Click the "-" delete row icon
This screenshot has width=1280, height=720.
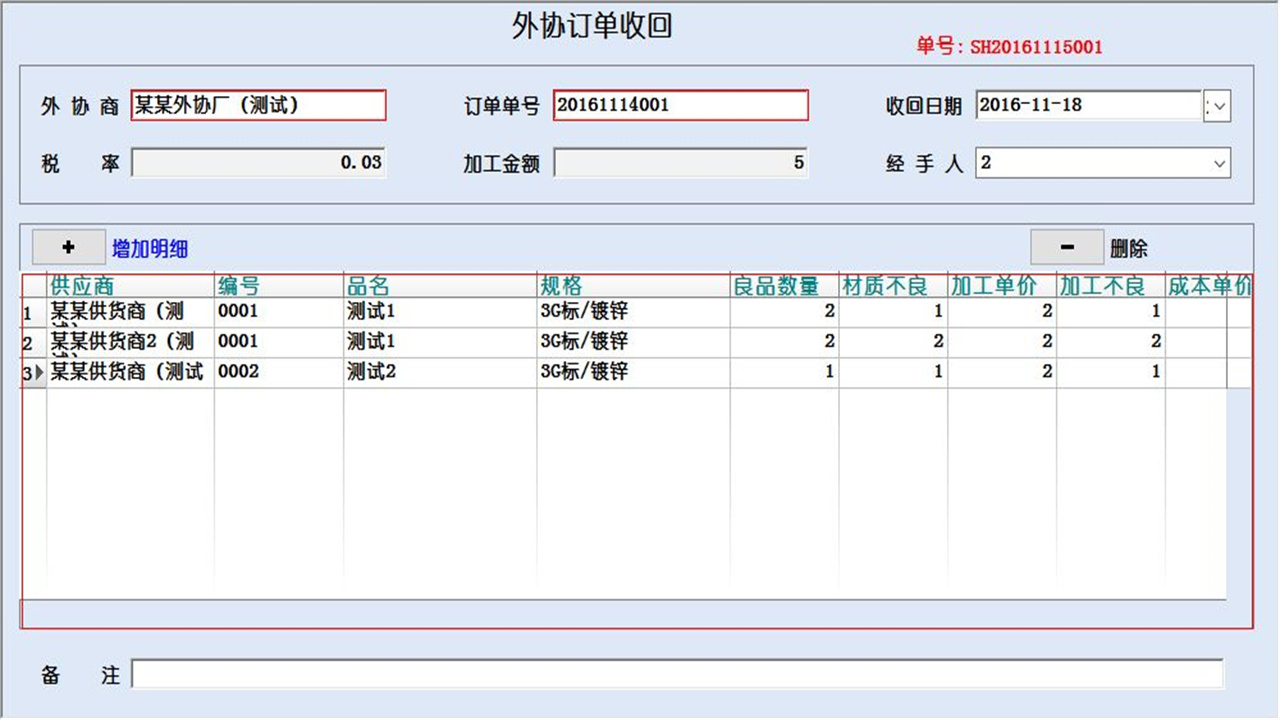pos(1066,246)
